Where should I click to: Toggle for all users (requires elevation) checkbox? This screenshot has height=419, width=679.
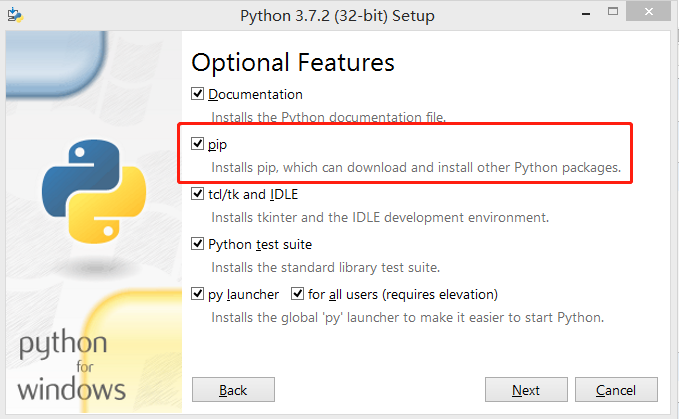coord(297,294)
